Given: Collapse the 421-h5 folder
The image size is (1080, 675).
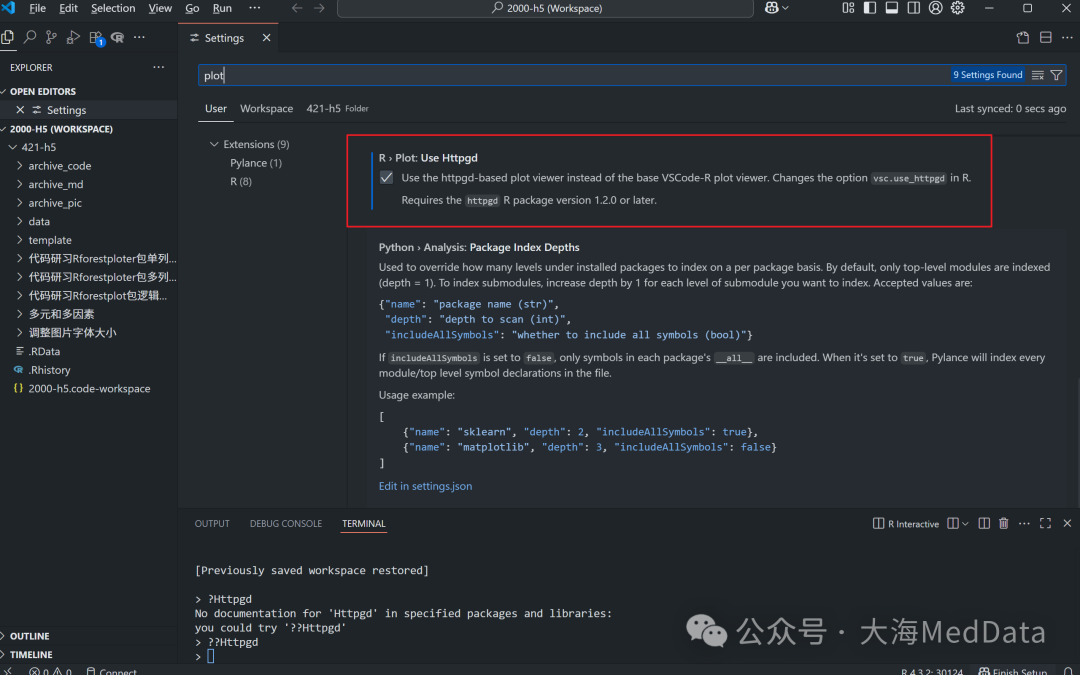Looking at the screenshot, I should pyautogui.click(x=39, y=147).
